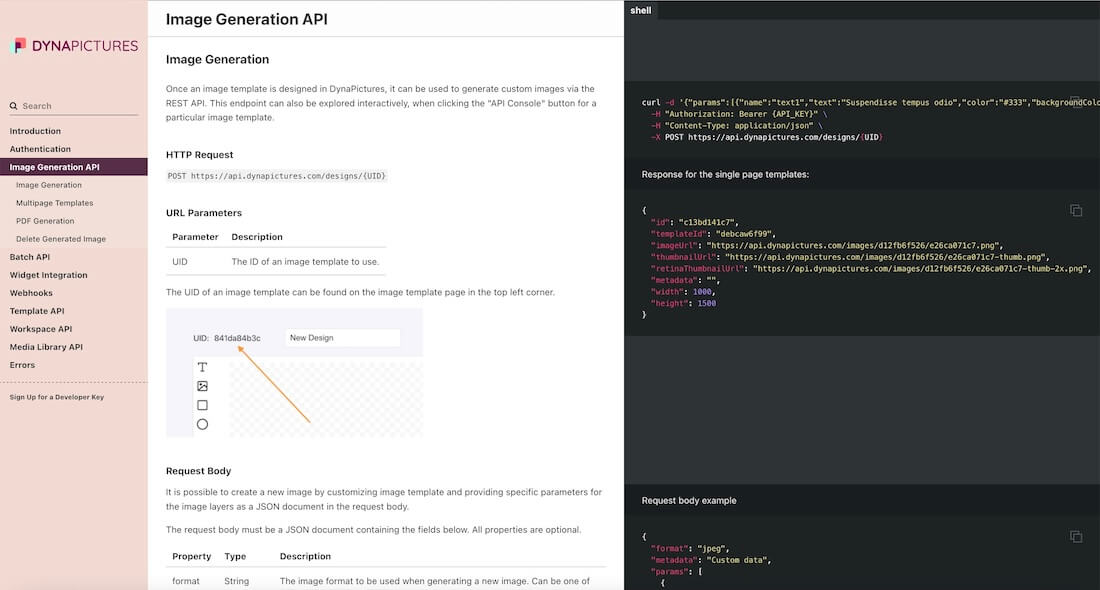Image resolution: width=1100 pixels, height=590 pixels.
Task: Click the Parameter column header
Action: click(x=195, y=237)
